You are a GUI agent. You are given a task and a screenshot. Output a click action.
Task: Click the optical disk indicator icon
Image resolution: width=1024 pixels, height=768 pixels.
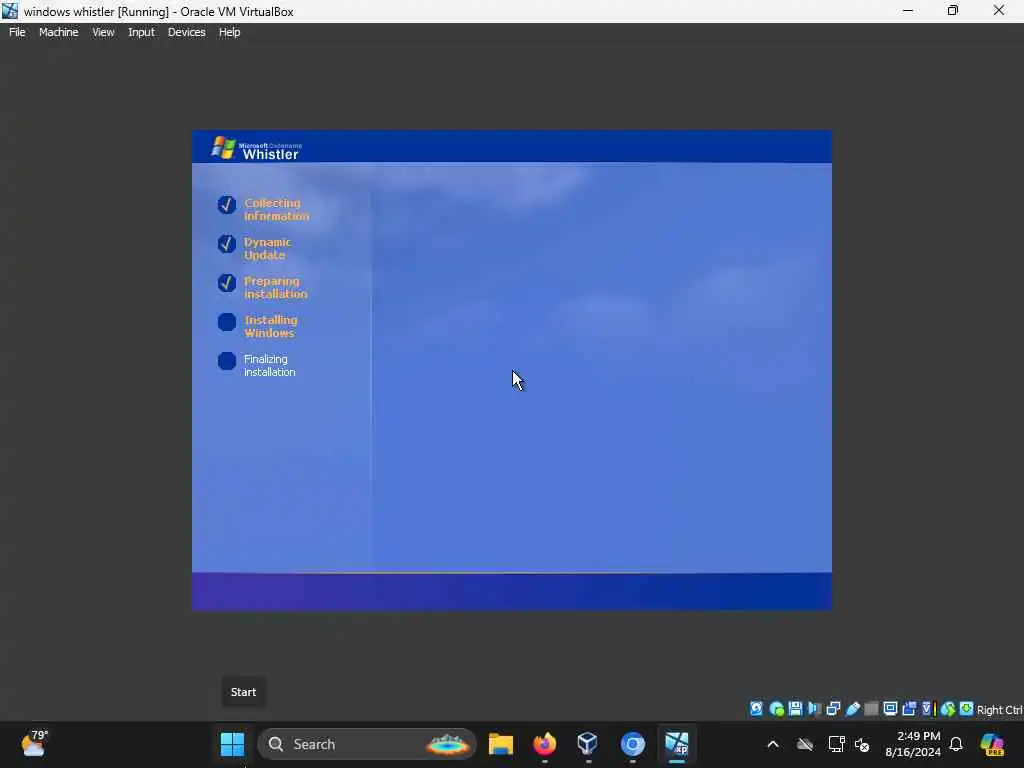(x=776, y=709)
